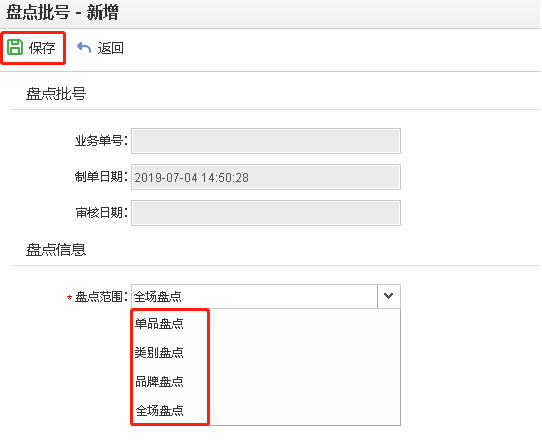The image size is (542, 444).
Task: Click the blue return arrow icon
Action: pyautogui.click(x=84, y=48)
